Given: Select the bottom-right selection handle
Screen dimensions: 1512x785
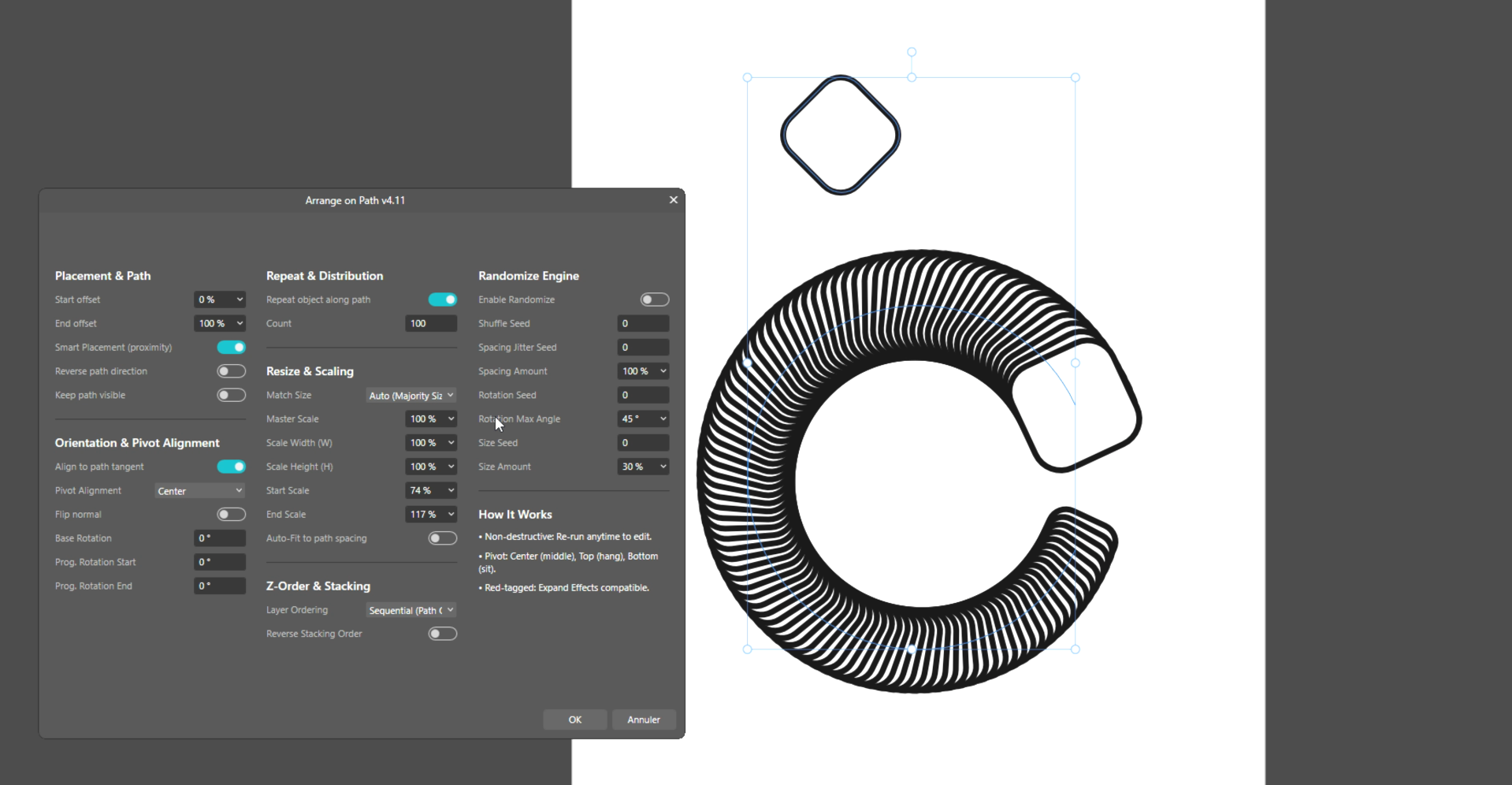Looking at the screenshot, I should [x=1075, y=649].
